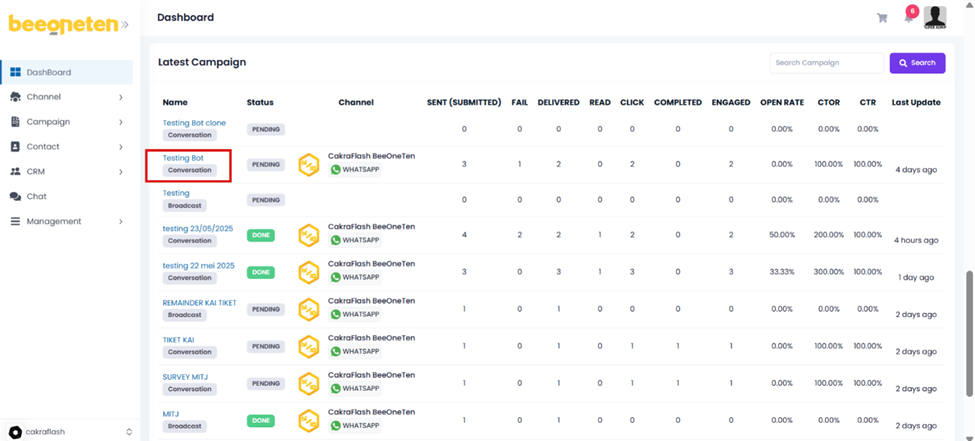Select DashBoard in the sidebar
The image size is (975, 441).
pyautogui.click(x=48, y=73)
